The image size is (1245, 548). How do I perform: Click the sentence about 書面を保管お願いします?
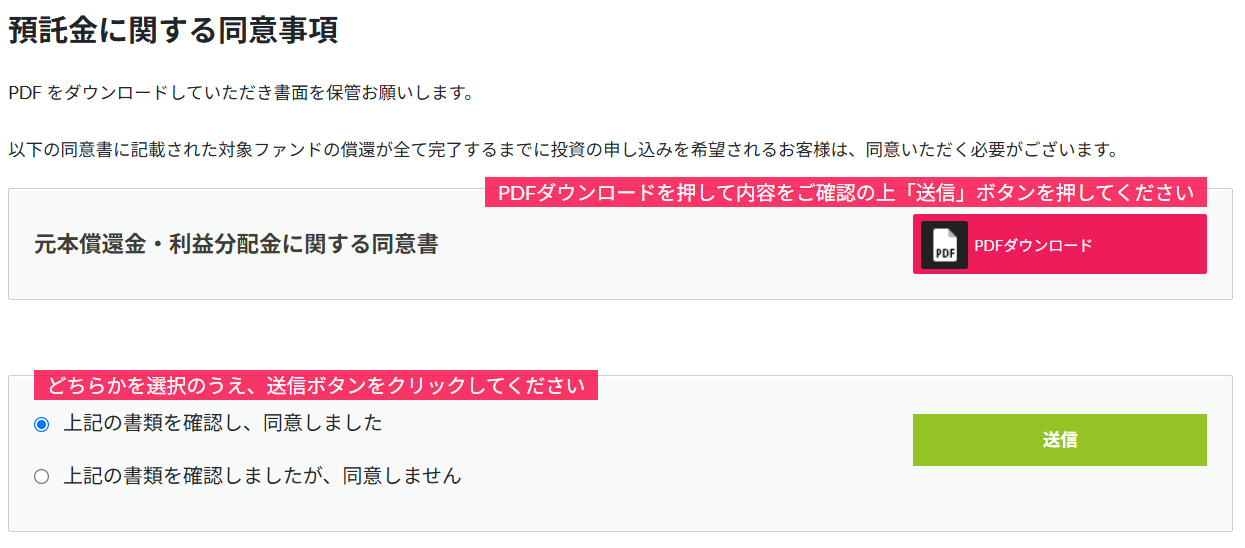(240, 93)
